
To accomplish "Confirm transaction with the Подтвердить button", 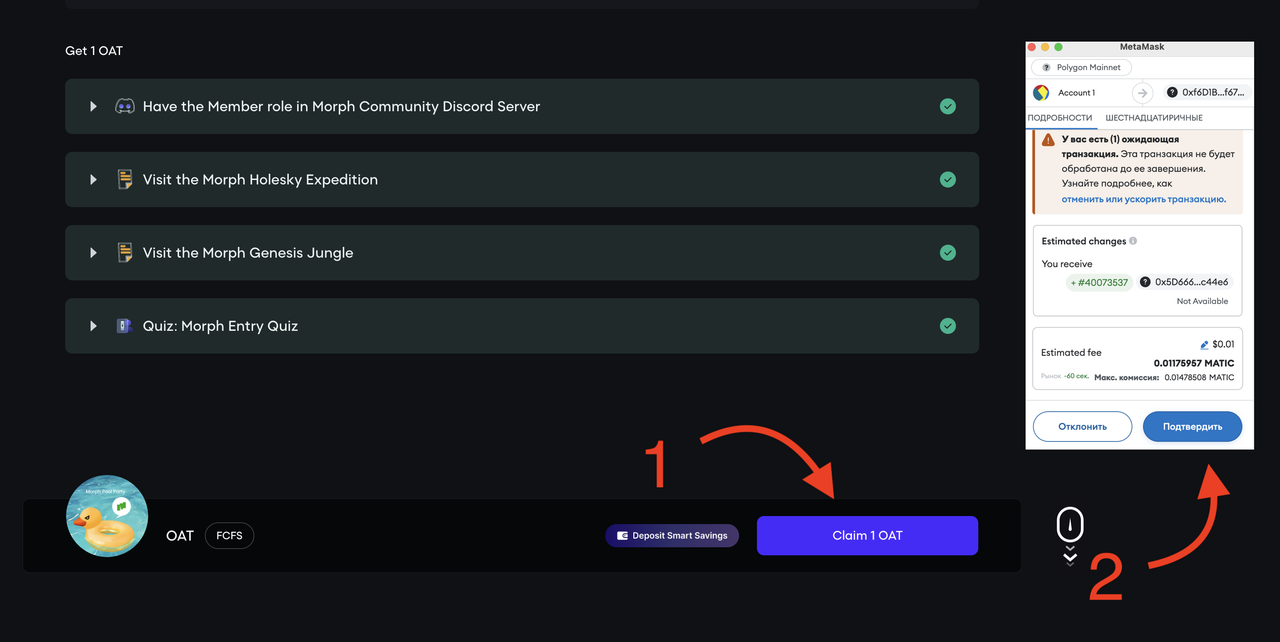I will point(1192,427).
